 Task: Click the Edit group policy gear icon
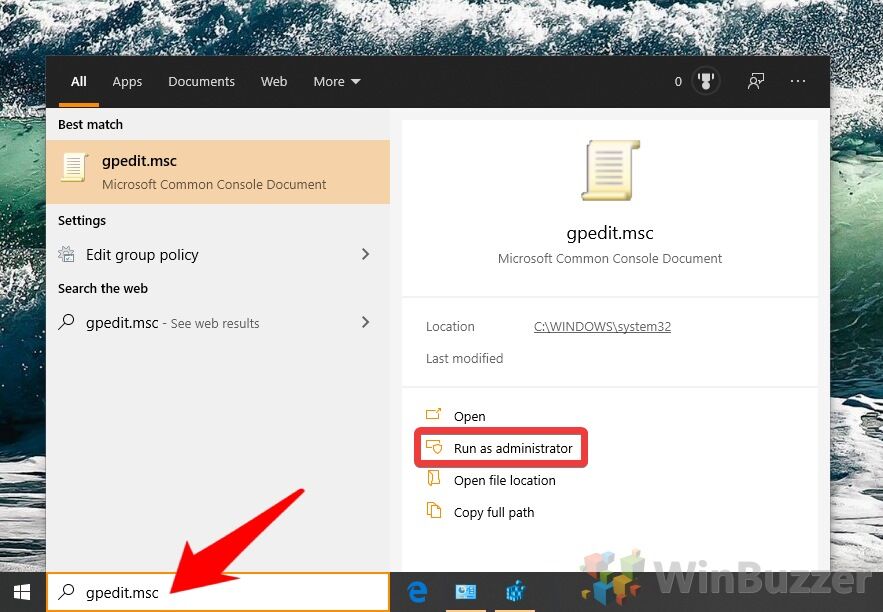coord(66,254)
